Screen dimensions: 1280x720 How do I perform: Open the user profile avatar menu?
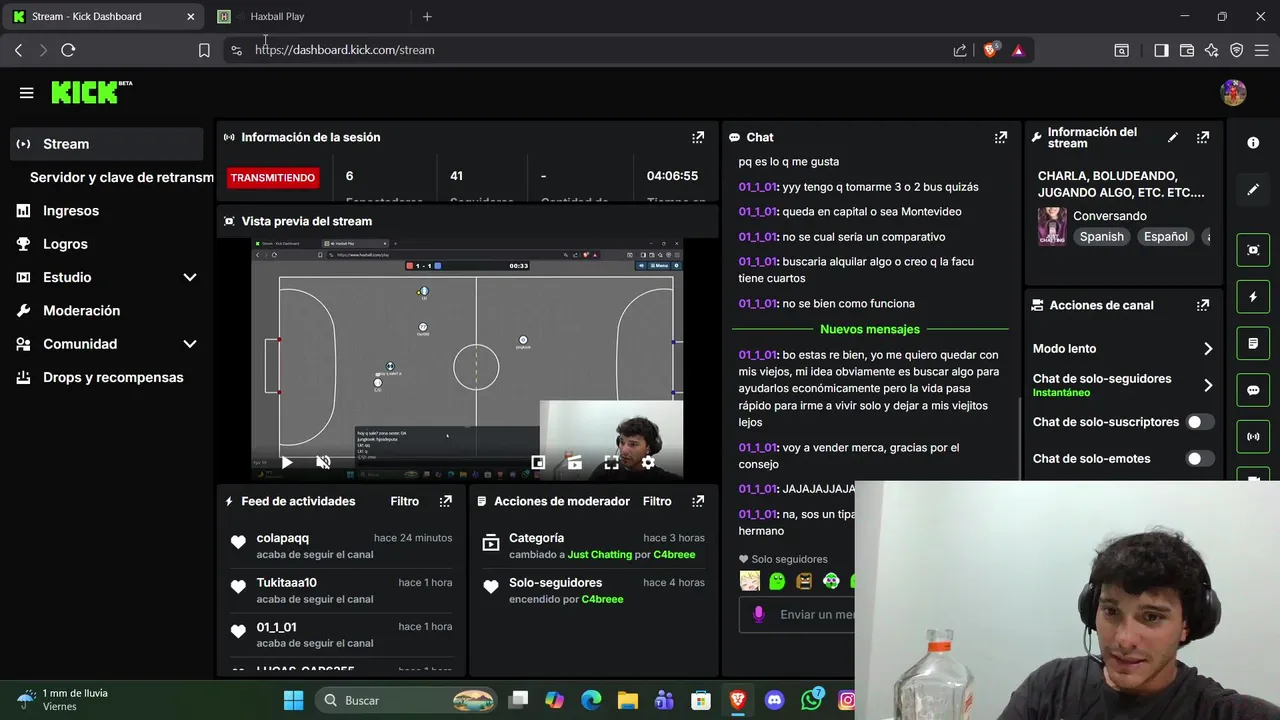click(1233, 93)
